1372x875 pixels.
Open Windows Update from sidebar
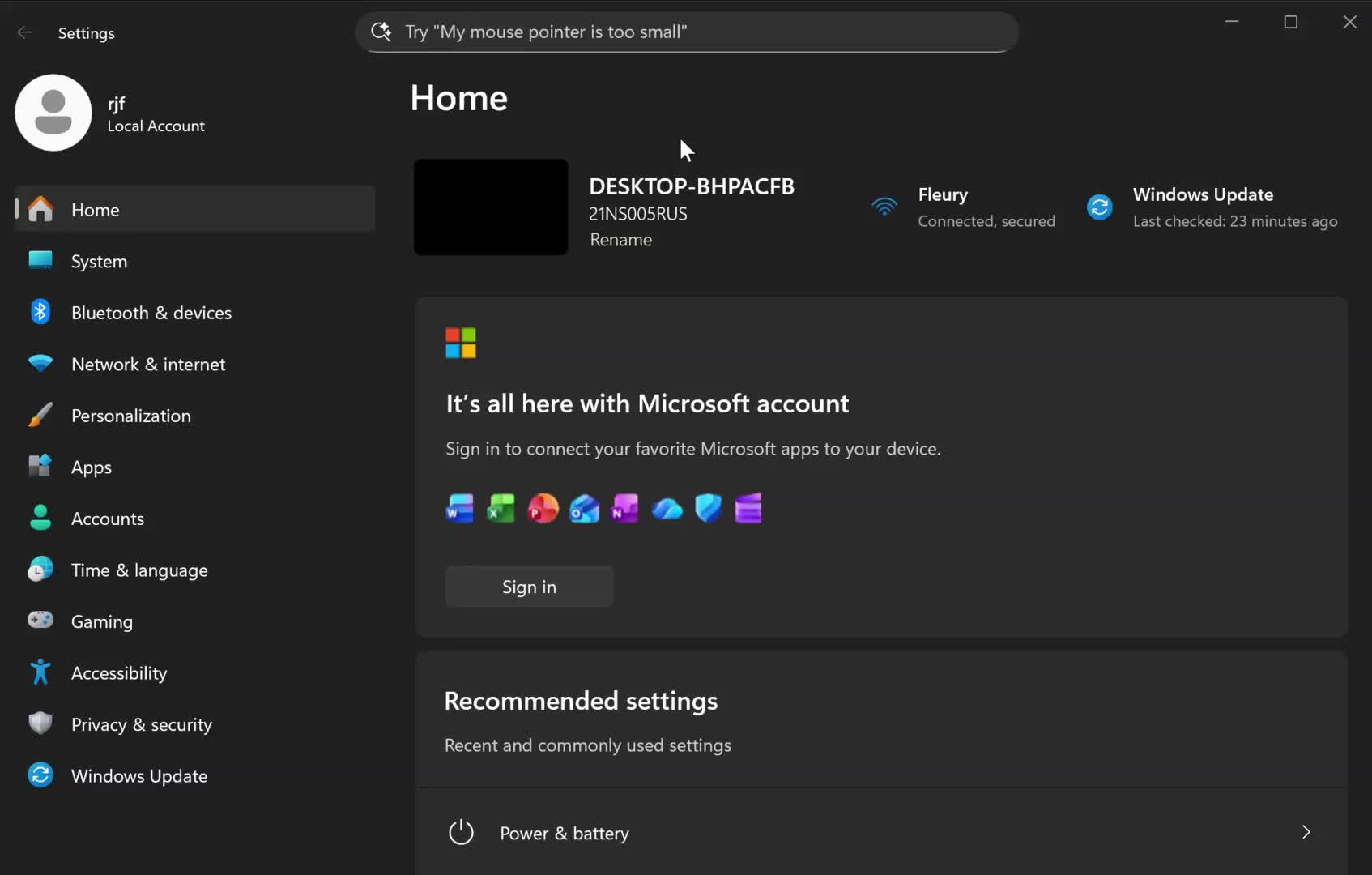[x=138, y=775]
